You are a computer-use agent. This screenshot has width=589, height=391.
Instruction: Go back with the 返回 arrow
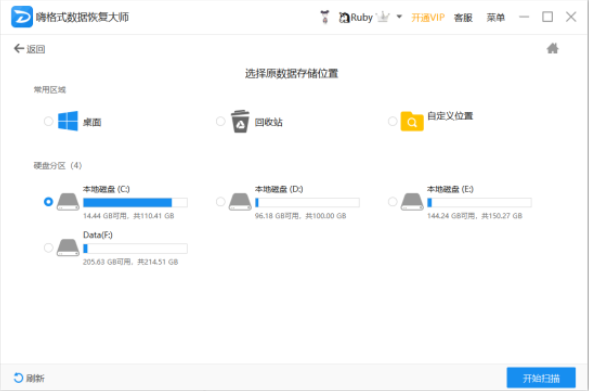(x=29, y=49)
